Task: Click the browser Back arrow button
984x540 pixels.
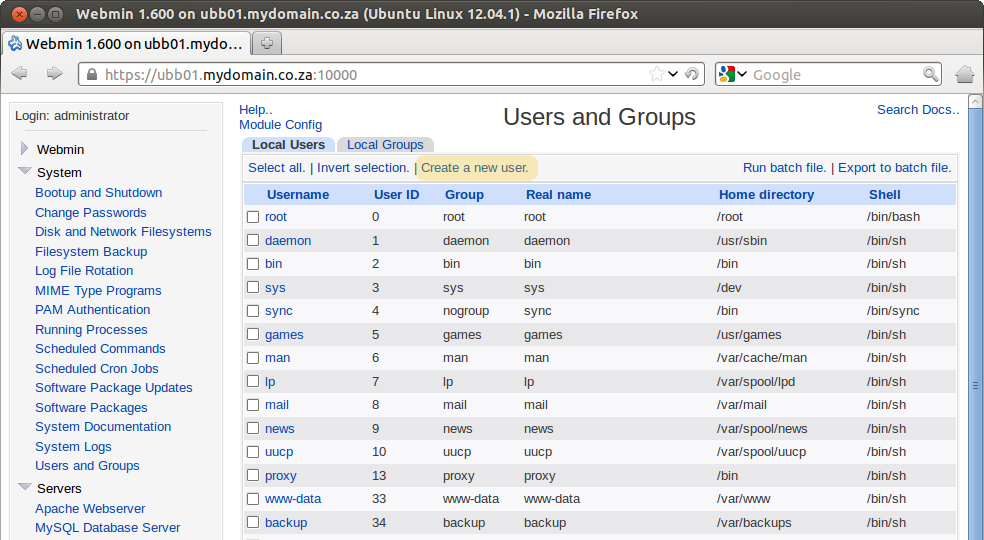Action: tap(19, 73)
